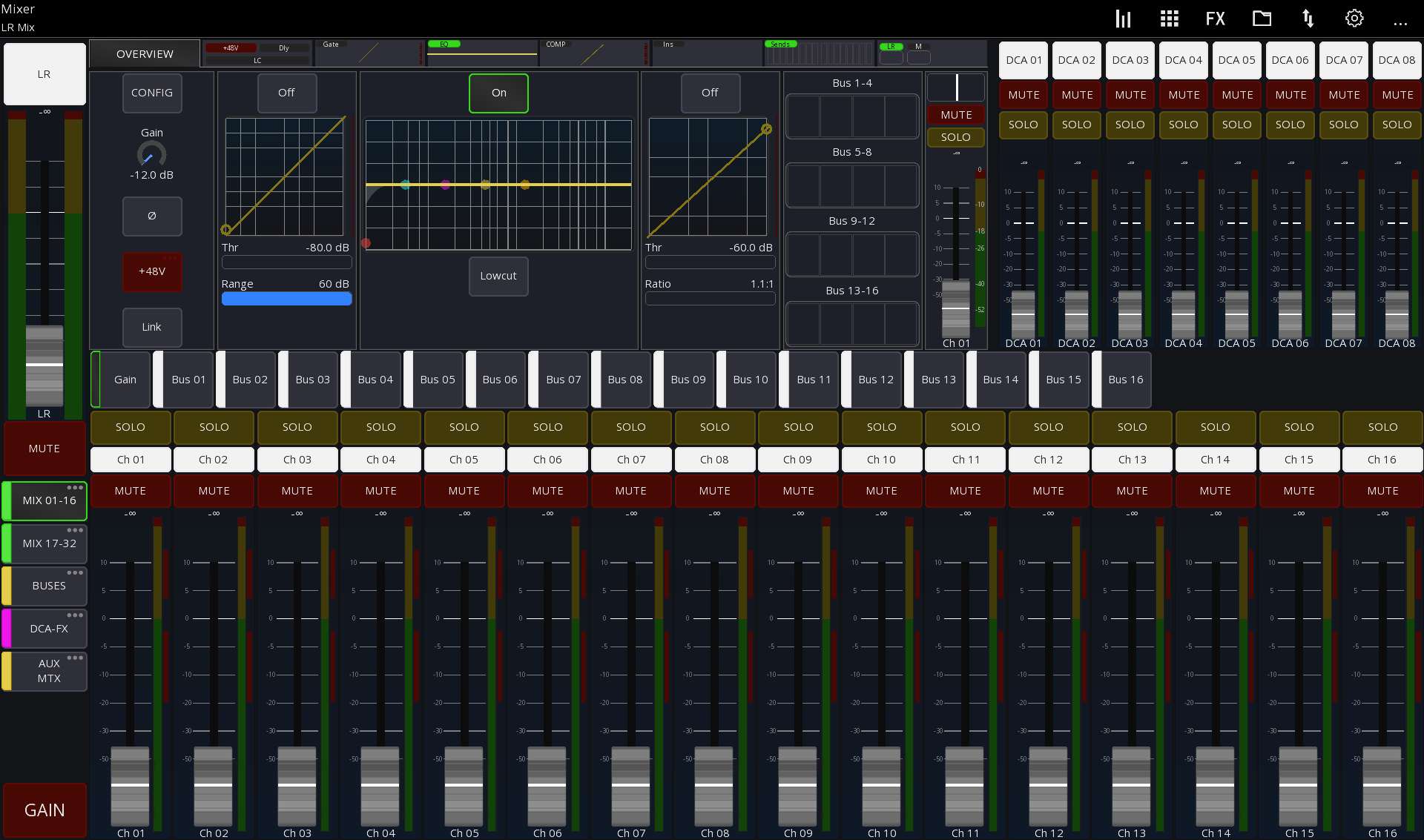Open the settings gear icon
The width and height of the screenshot is (1424, 840).
[1354, 19]
